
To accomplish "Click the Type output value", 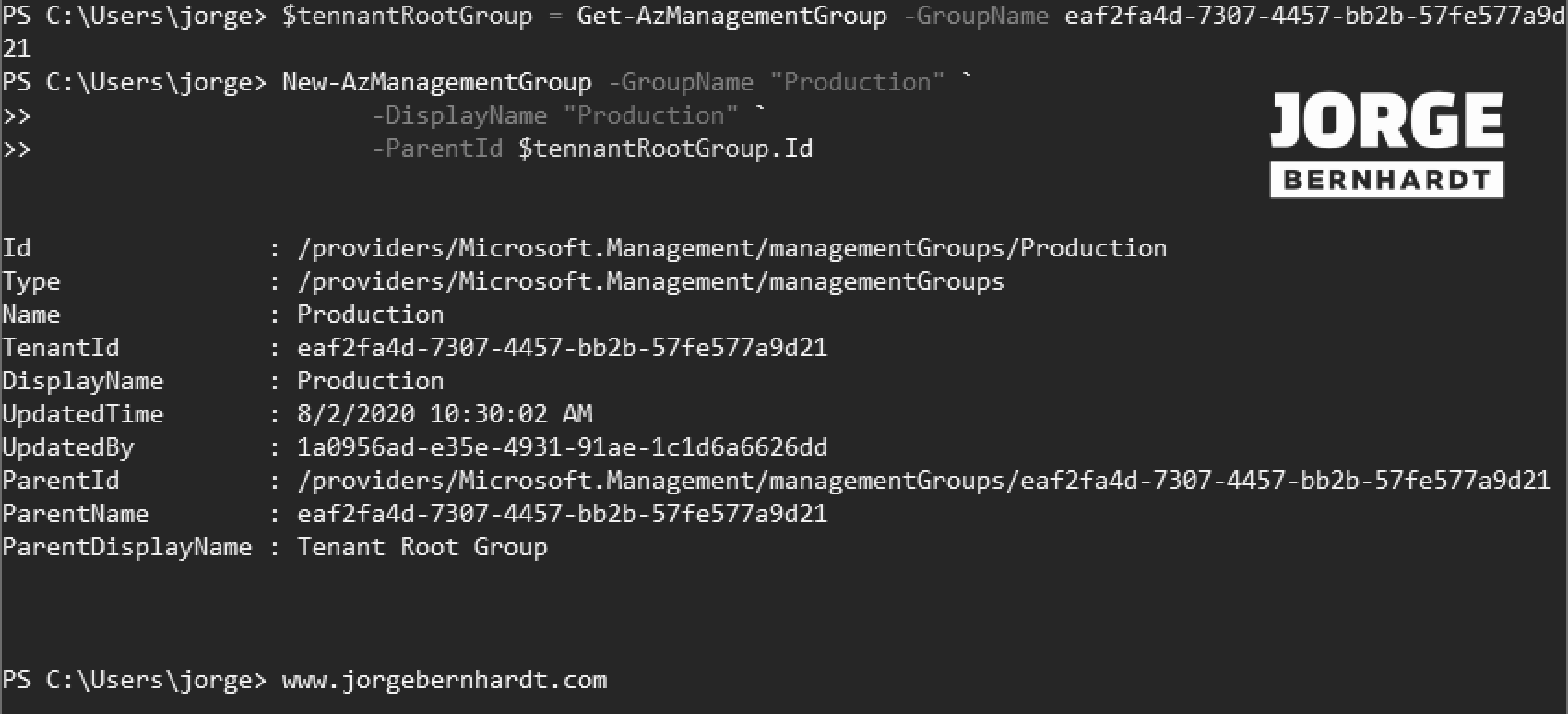I will coord(650,281).
